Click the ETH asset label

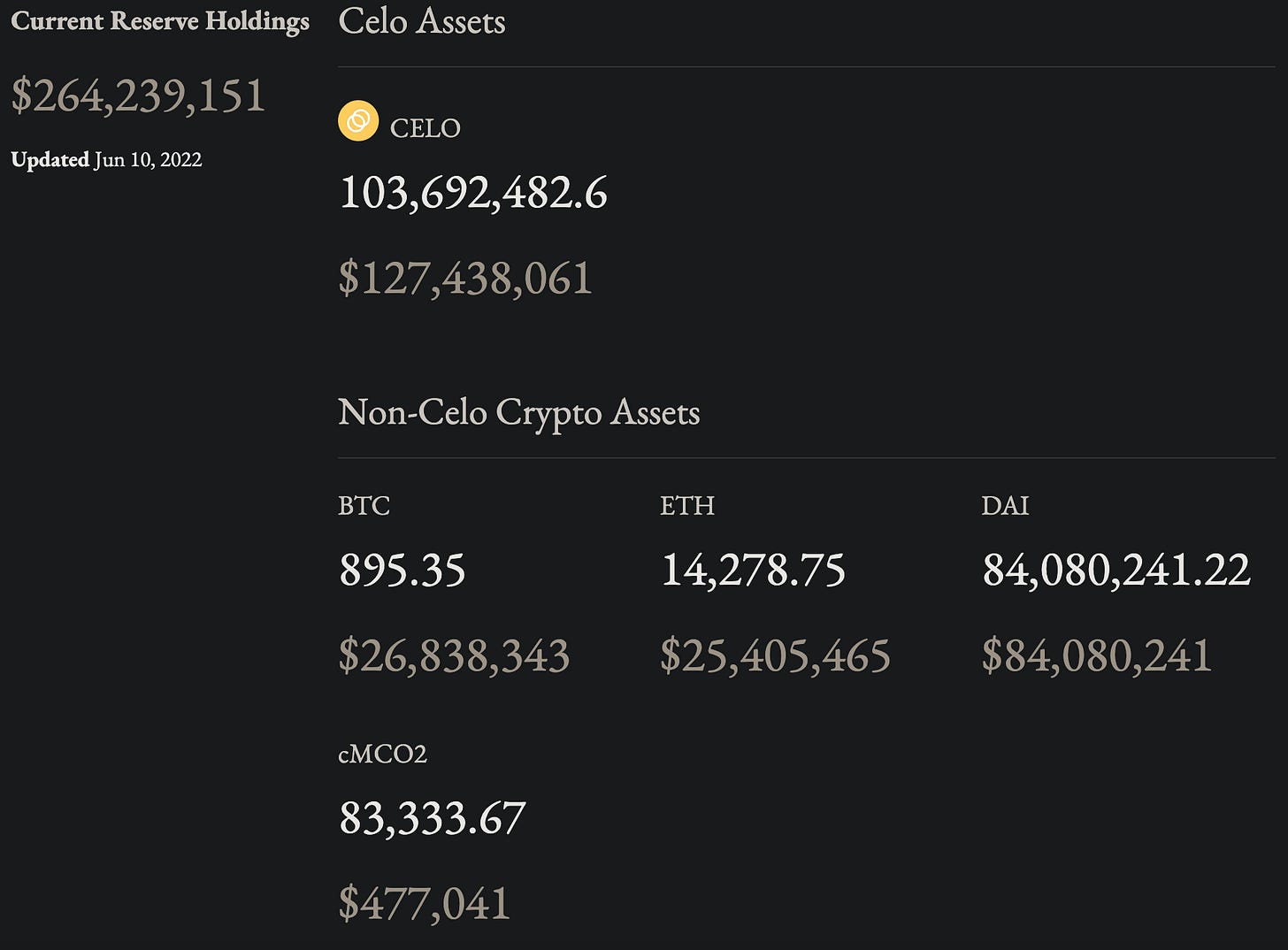[687, 505]
